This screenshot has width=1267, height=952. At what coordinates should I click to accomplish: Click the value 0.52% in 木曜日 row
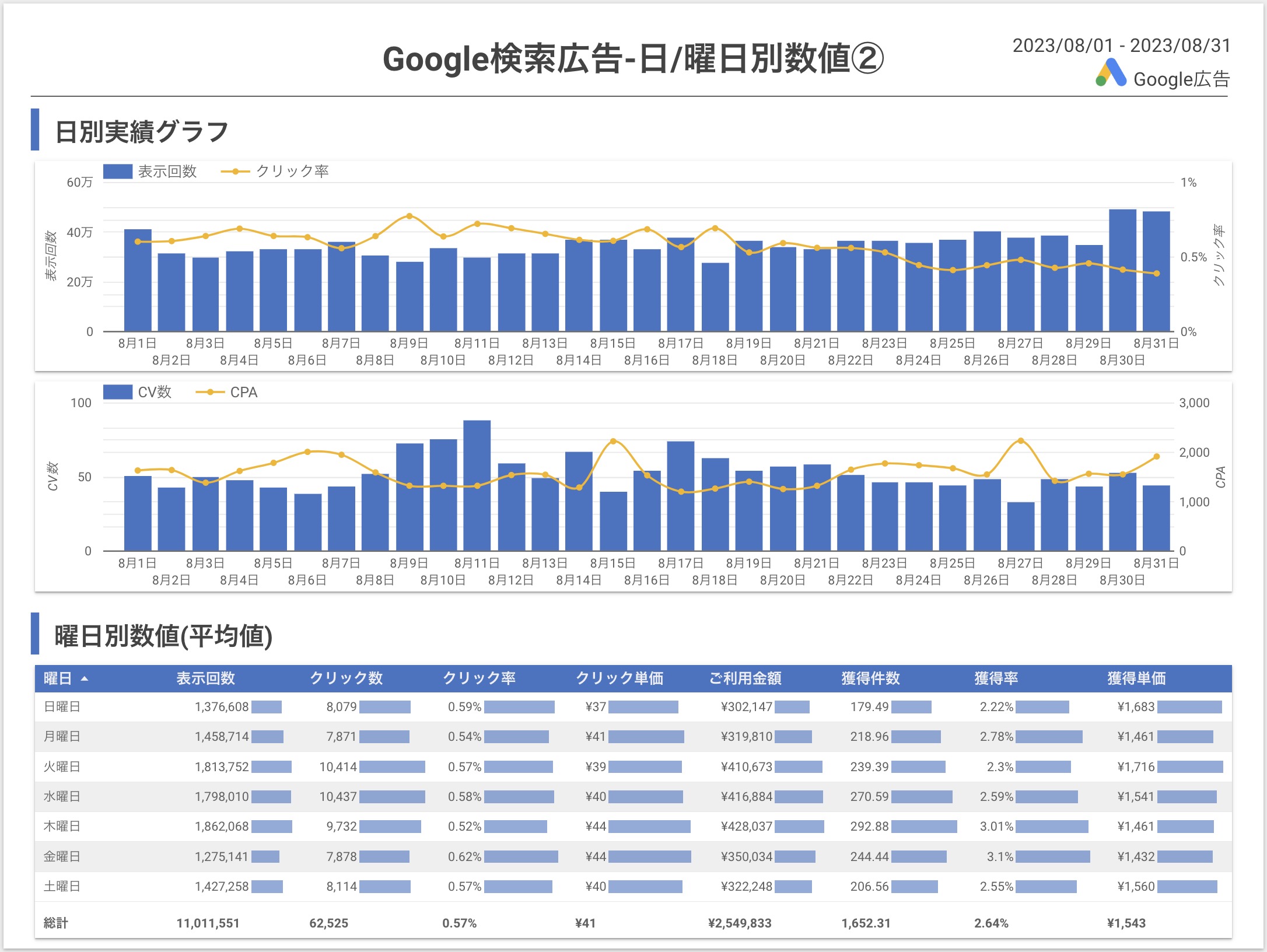pos(465,827)
